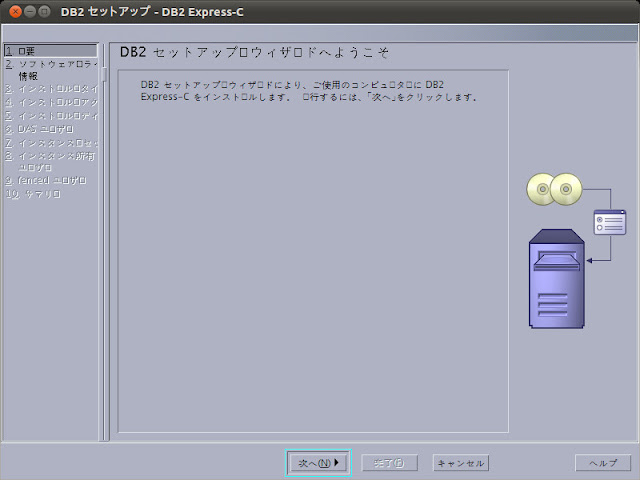Select step 9 fenced user
Screen dimensions: 640x480
(x=46, y=180)
